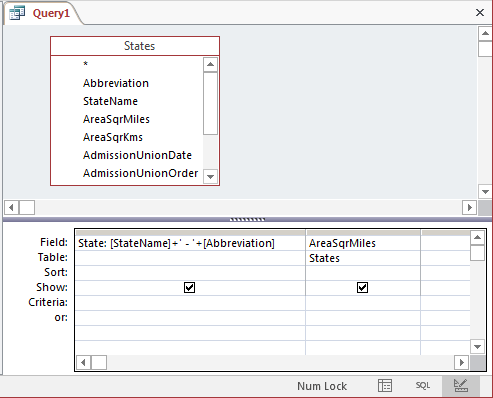Click the pane splitter handle

click(x=247, y=219)
